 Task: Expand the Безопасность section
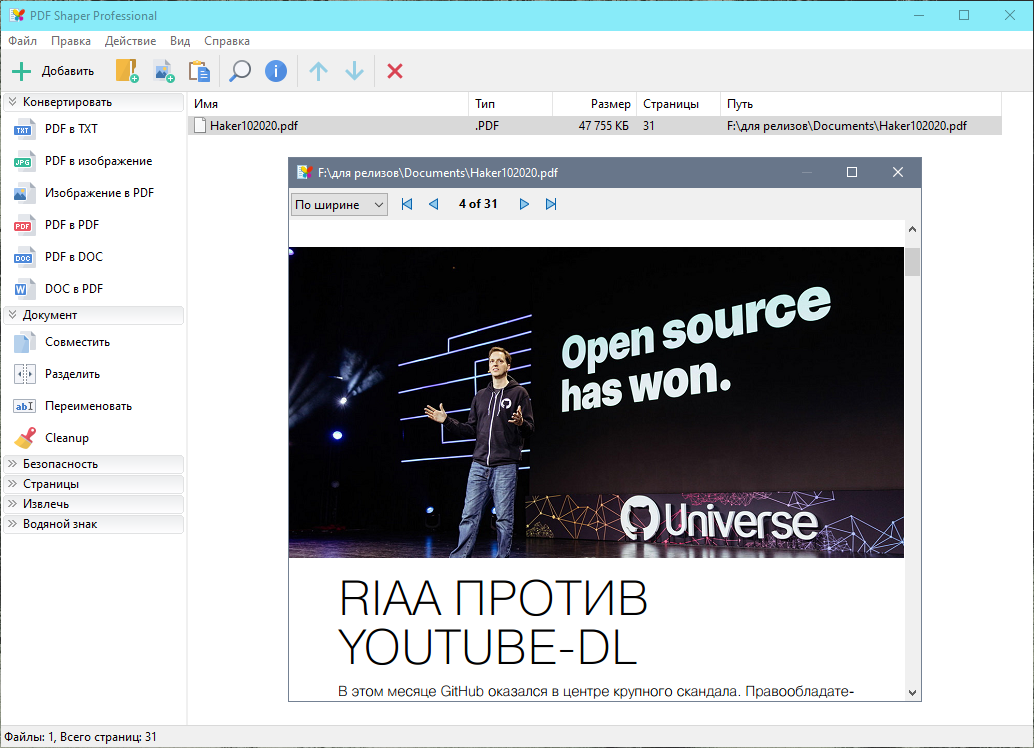pyautogui.click(x=94, y=464)
